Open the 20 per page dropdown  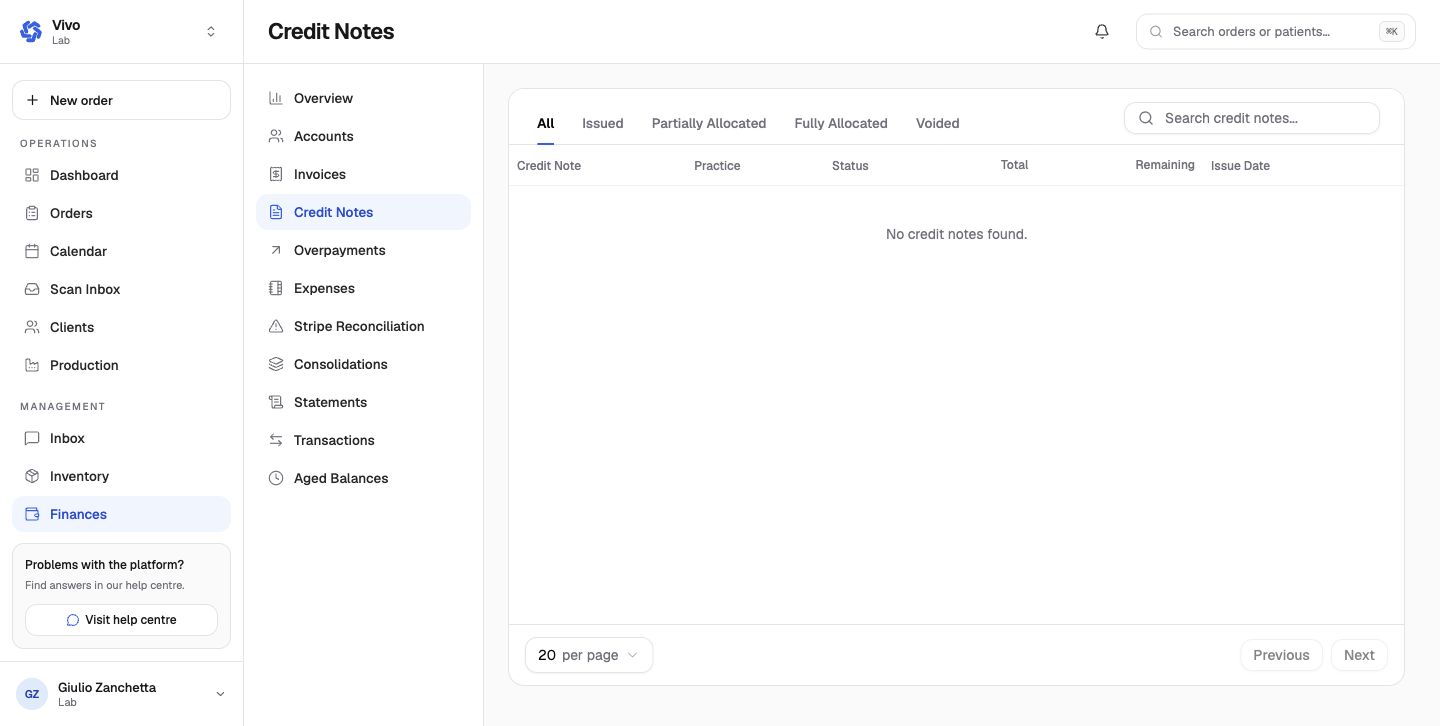[589, 655]
